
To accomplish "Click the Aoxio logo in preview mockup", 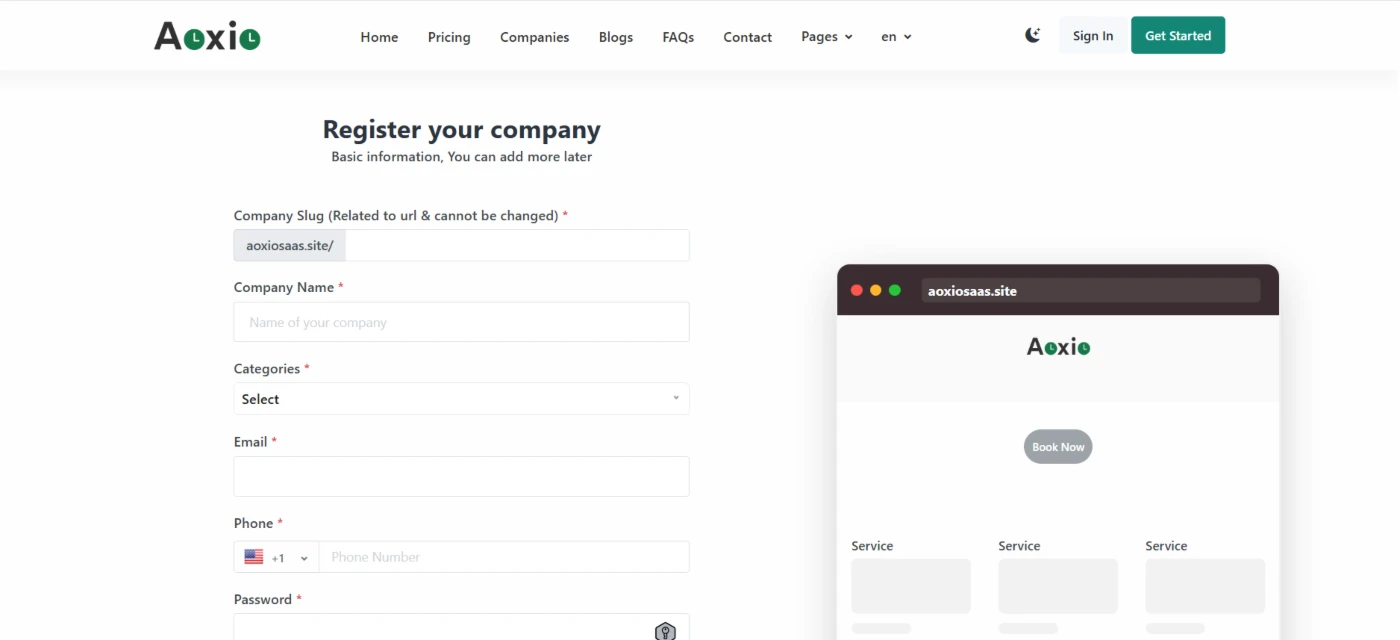I will pos(1058,347).
